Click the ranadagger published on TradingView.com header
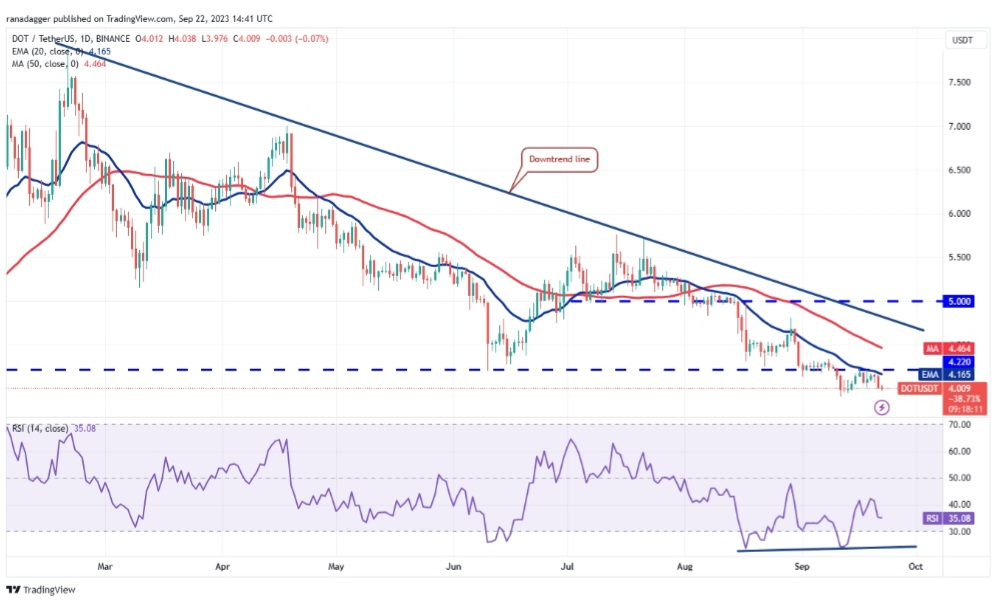Image resolution: width=998 pixels, height=604 pixels. click(x=140, y=18)
